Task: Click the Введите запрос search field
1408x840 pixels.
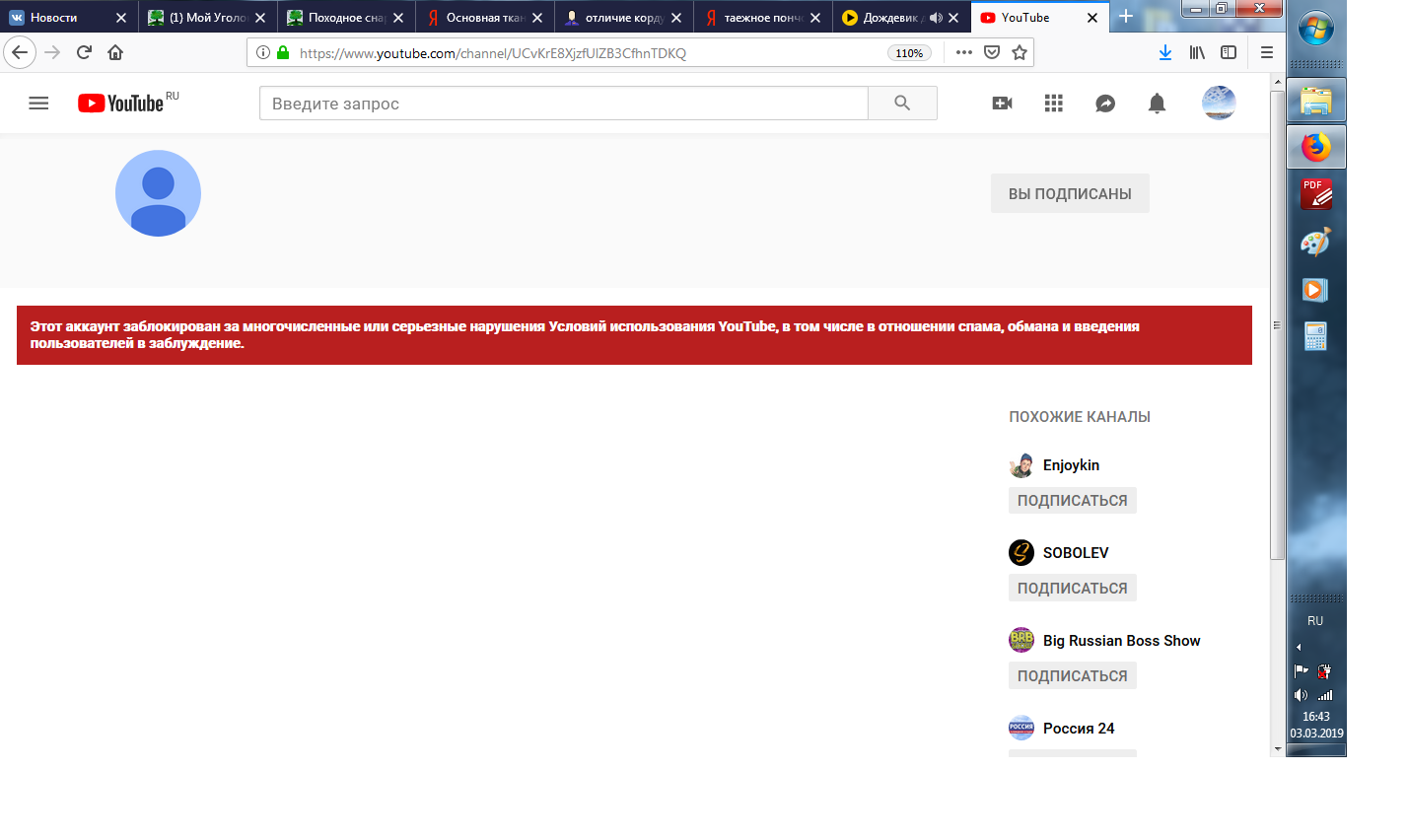Action: pyautogui.click(x=563, y=104)
